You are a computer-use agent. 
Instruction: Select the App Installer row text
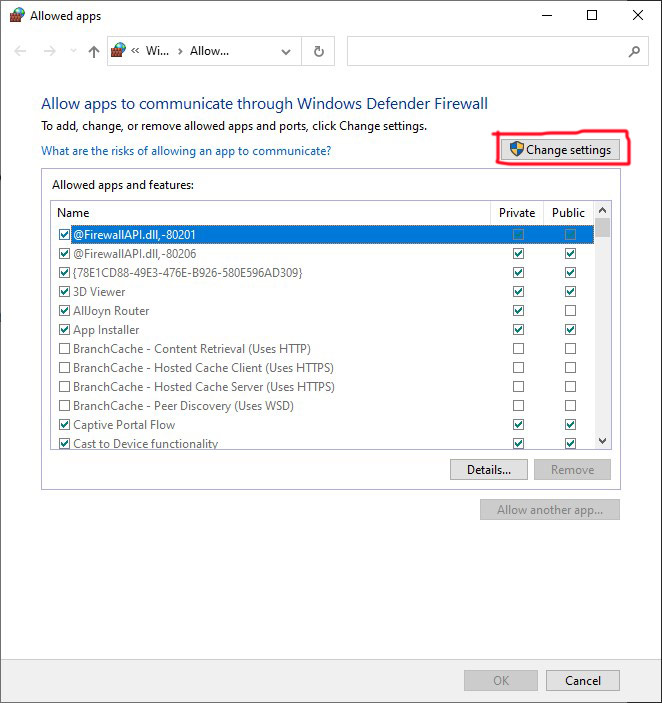coord(106,330)
